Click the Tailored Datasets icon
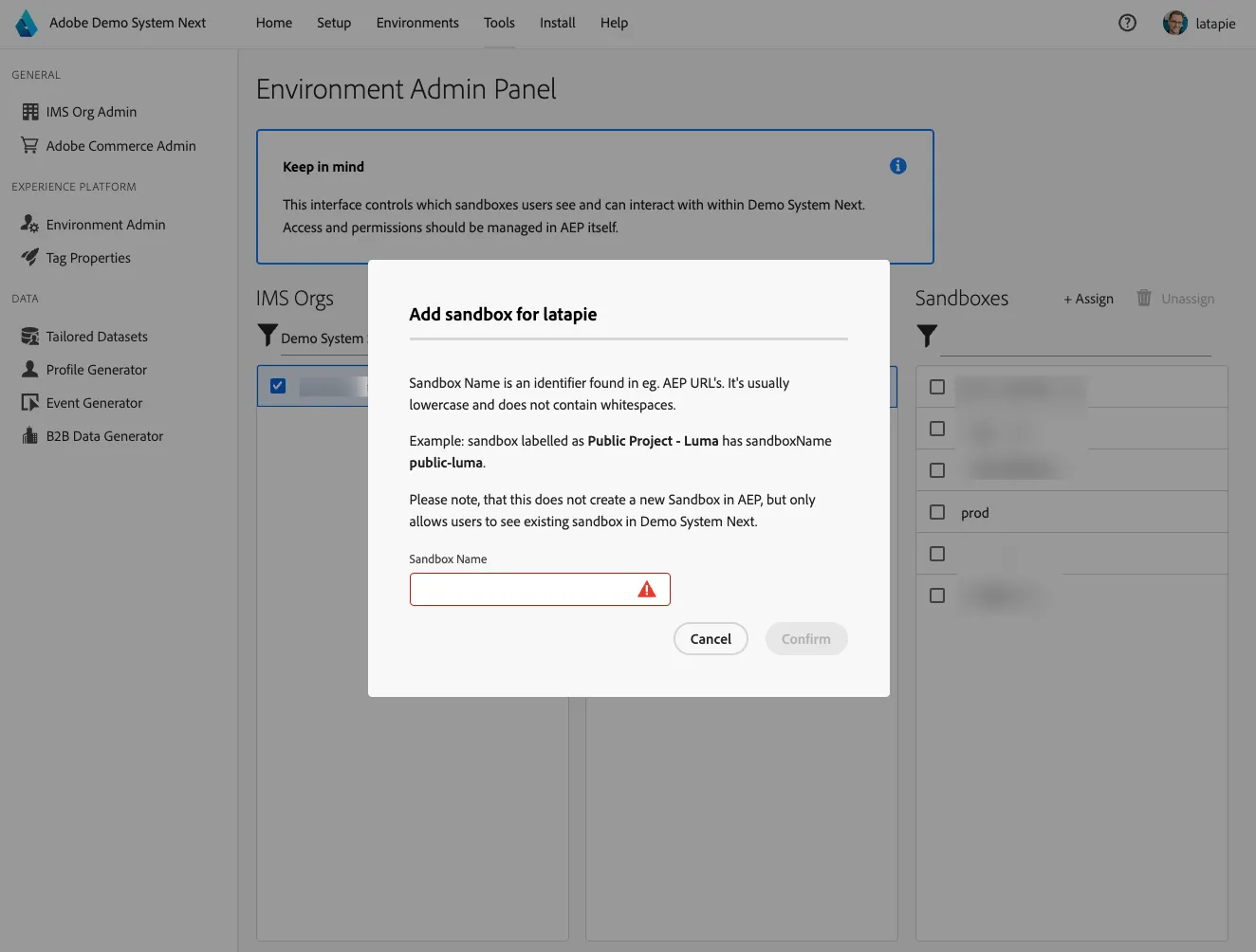 tap(30, 336)
